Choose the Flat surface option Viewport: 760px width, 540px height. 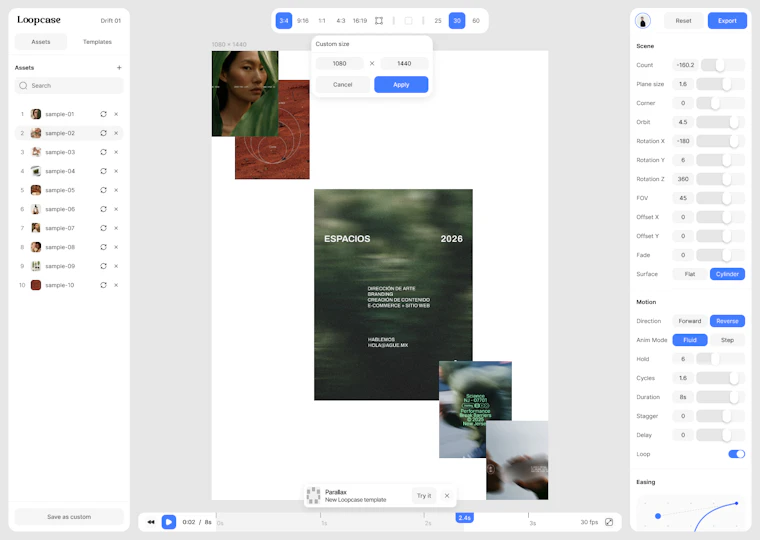[690, 274]
